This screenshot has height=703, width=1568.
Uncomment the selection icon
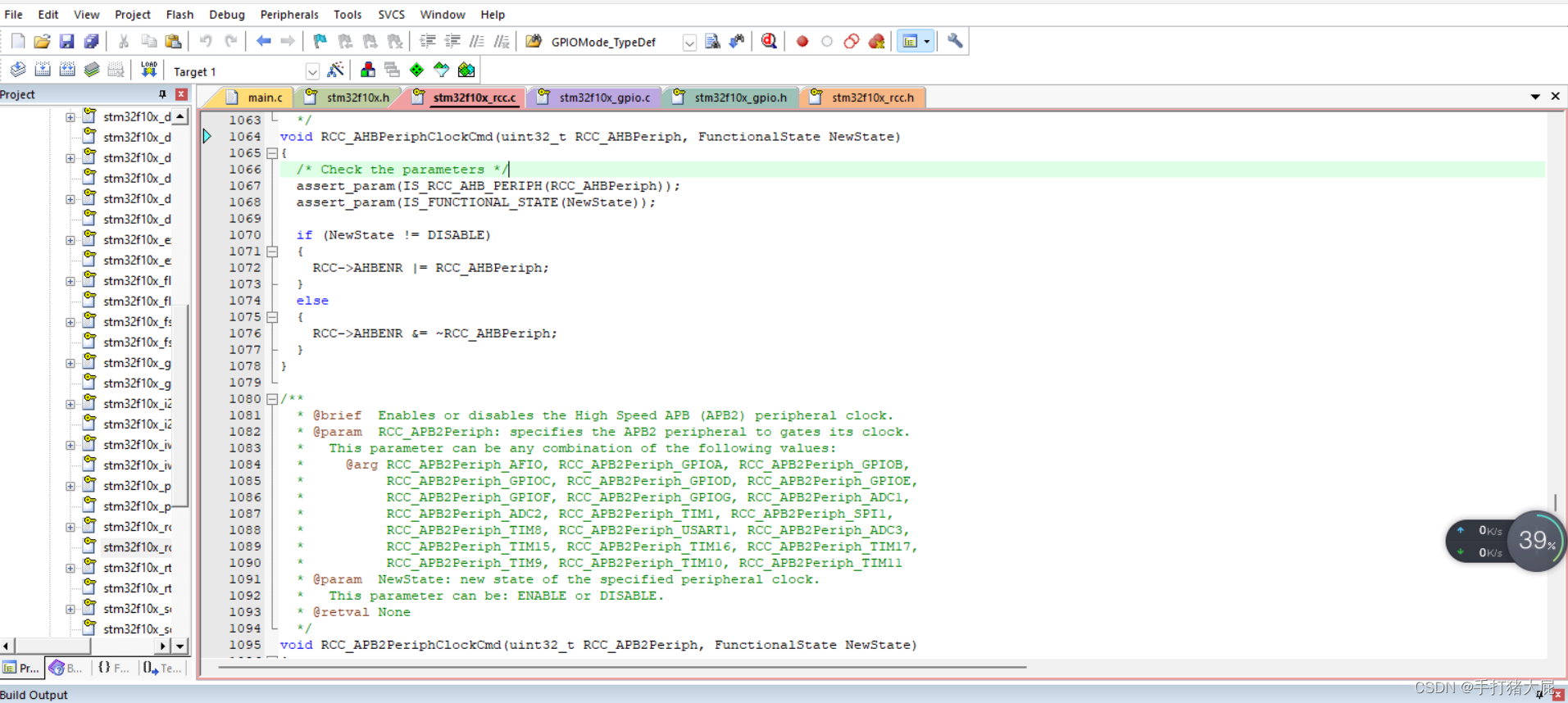(x=502, y=41)
